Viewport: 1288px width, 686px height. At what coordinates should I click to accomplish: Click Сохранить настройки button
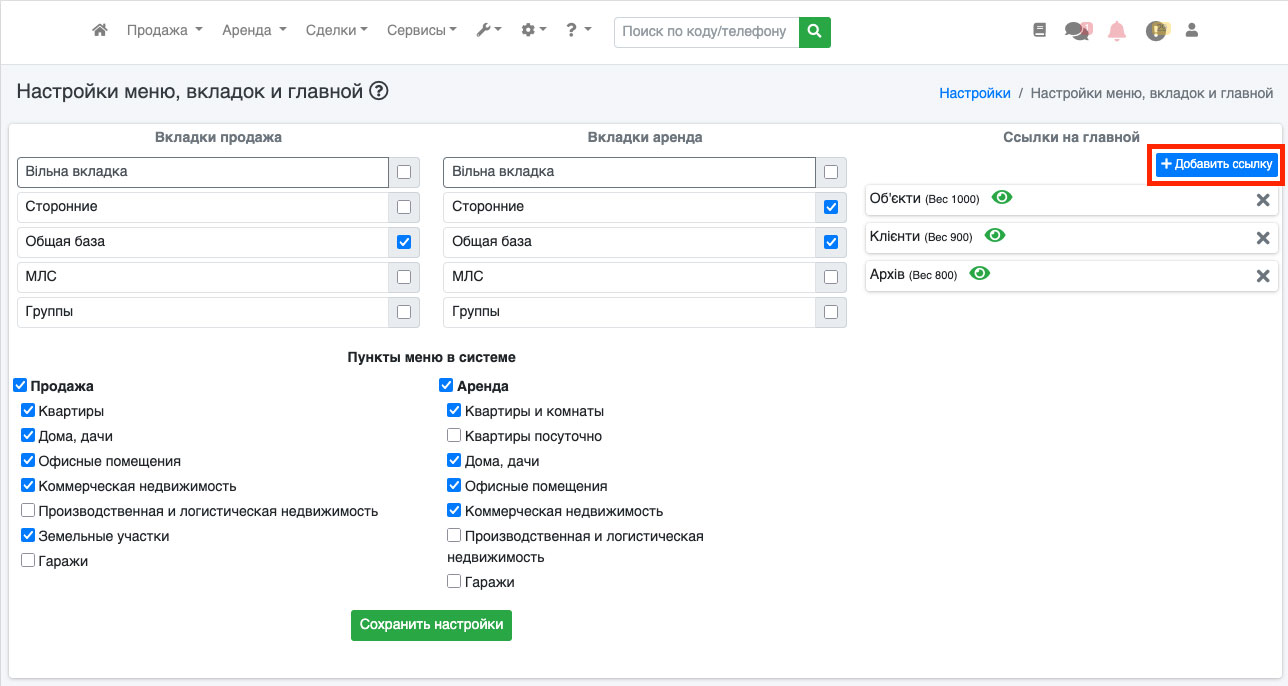point(431,625)
